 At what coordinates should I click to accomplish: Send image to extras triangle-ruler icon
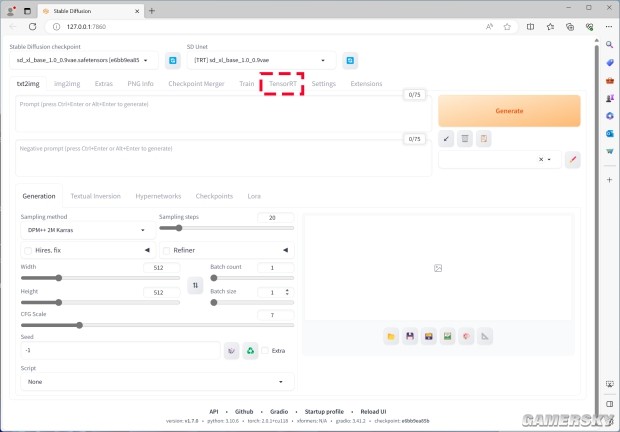pyautogui.click(x=485, y=336)
